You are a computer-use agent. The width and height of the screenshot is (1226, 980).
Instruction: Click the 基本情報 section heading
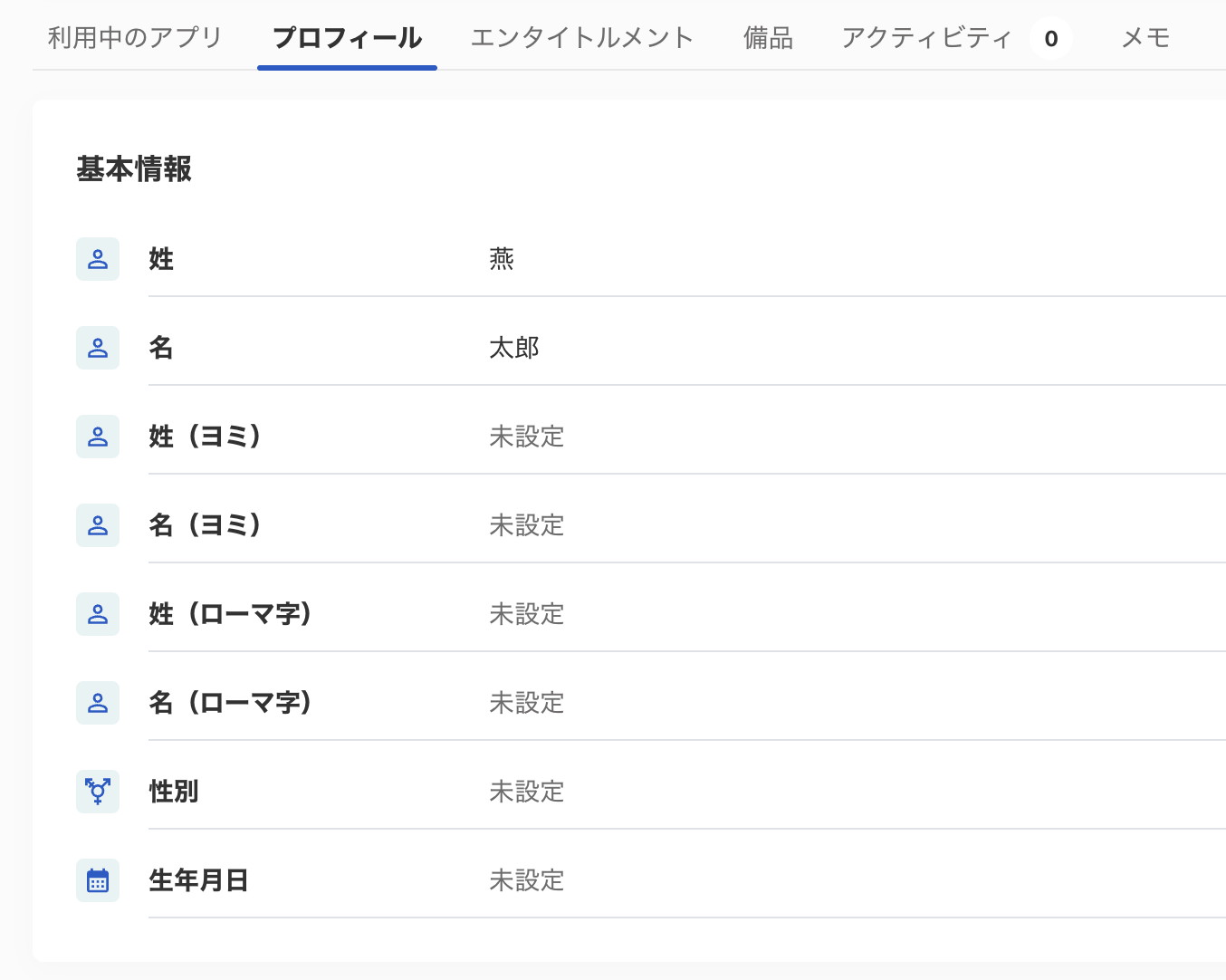pos(134,169)
